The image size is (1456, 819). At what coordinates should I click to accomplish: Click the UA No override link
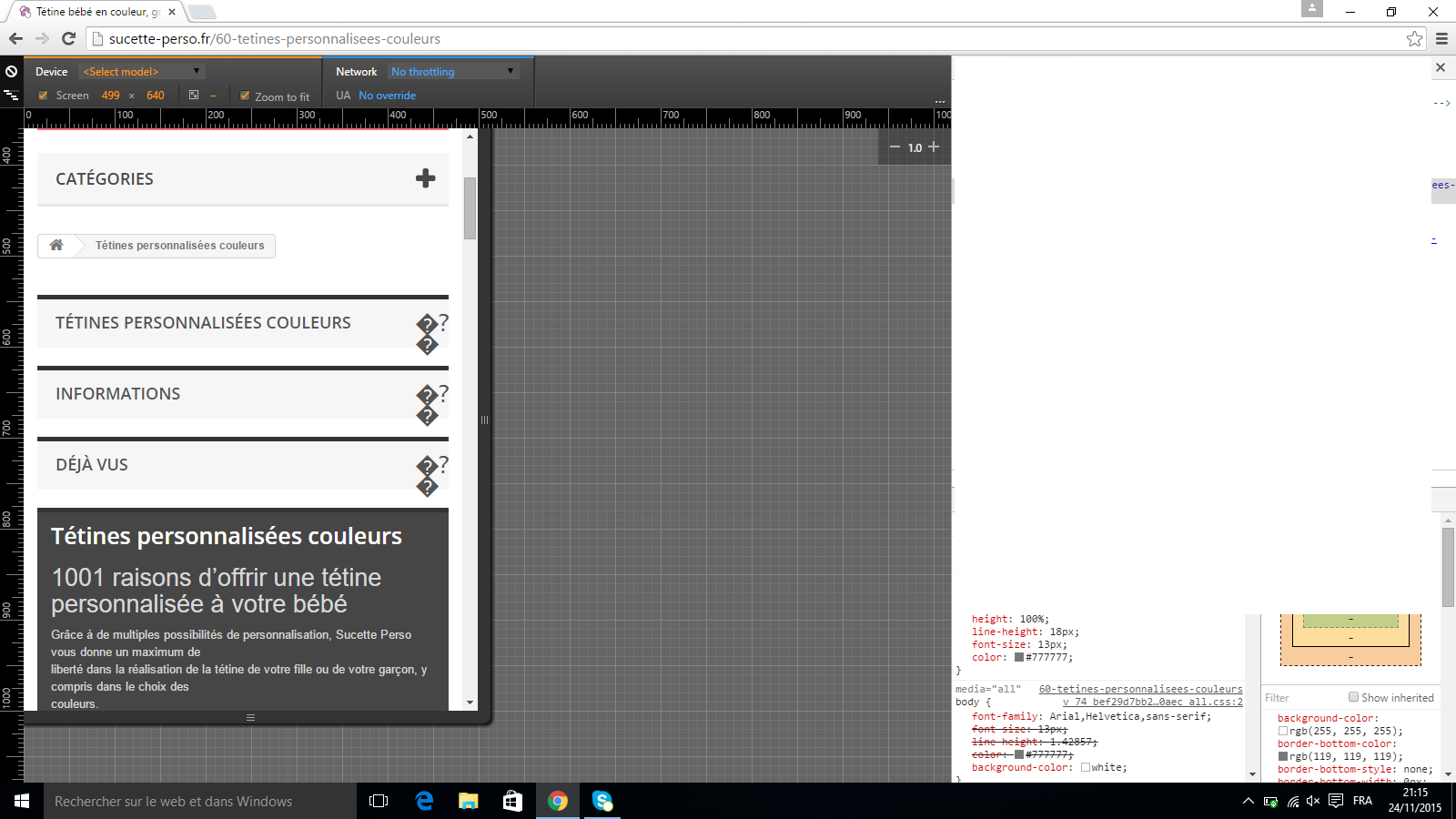[387, 96]
